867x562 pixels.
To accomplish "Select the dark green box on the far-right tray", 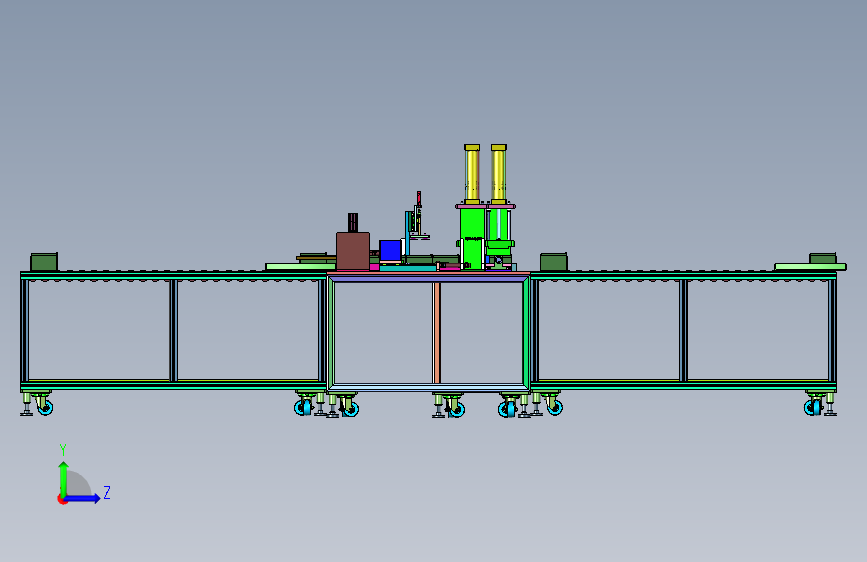I will 823,258.
